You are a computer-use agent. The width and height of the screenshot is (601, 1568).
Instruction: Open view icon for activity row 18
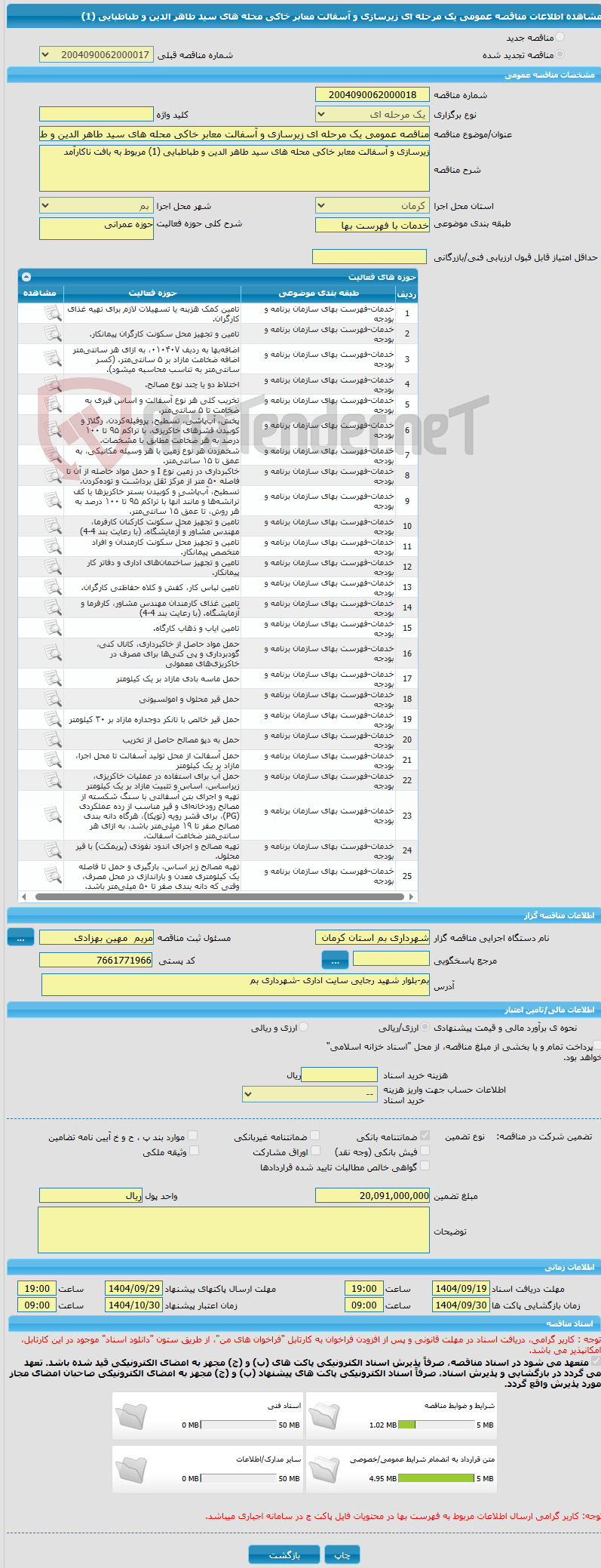click(x=53, y=699)
